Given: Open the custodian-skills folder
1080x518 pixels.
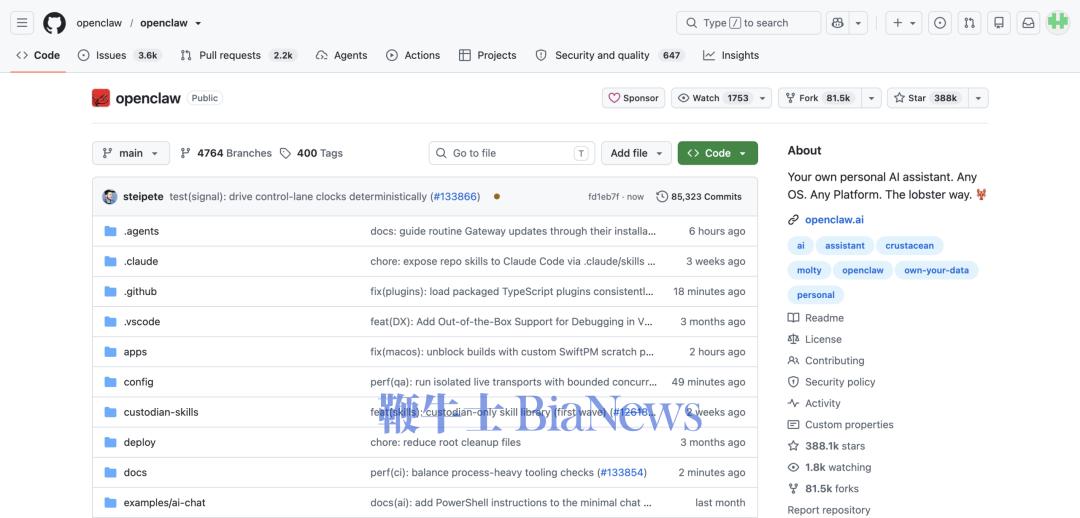Looking at the screenshot, I should pyautogui.click(x=161, y=413).
